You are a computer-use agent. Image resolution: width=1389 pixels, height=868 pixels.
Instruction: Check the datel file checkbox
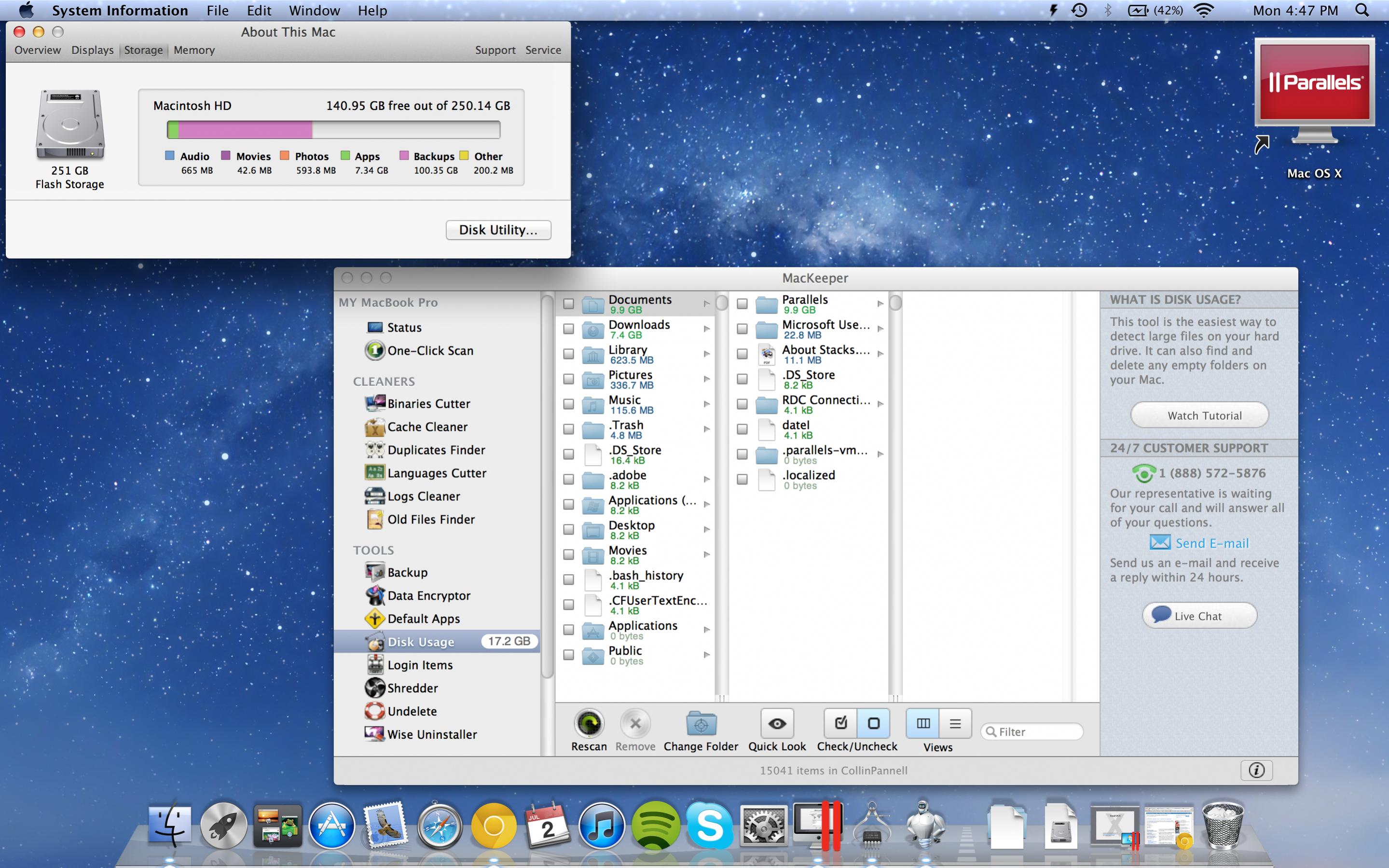742,429
